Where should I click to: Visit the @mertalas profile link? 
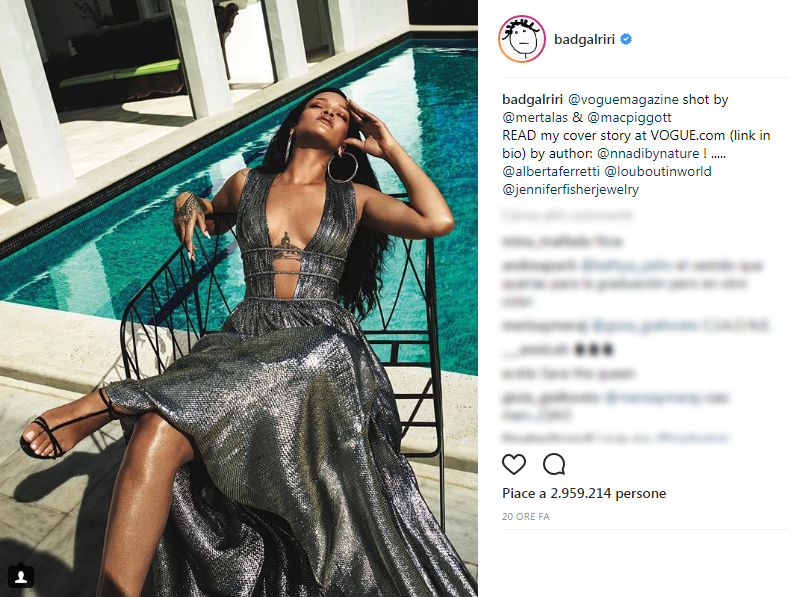(x=535, y=117)
